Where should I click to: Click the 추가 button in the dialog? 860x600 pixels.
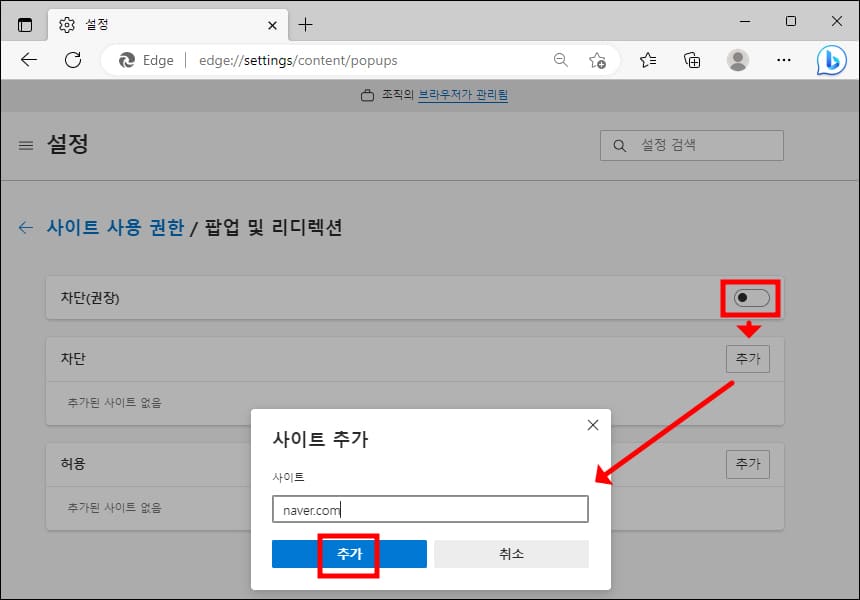click(x=348, y=553)
